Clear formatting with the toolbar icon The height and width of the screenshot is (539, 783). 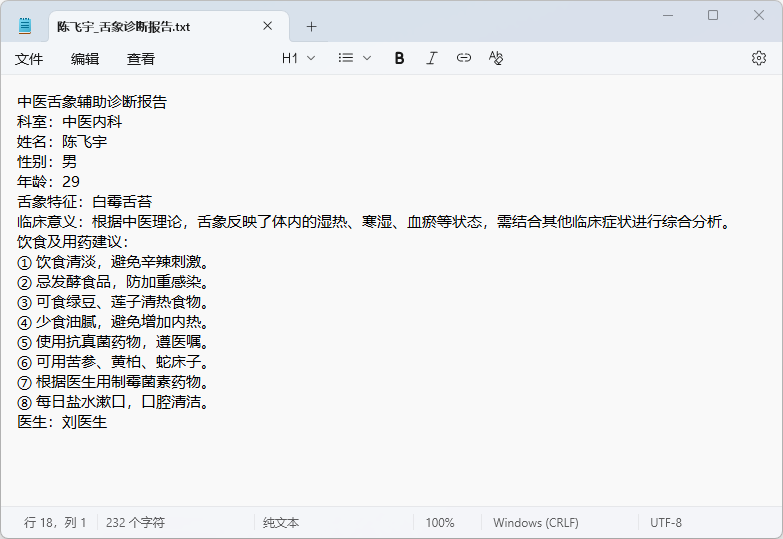[496, 58]
